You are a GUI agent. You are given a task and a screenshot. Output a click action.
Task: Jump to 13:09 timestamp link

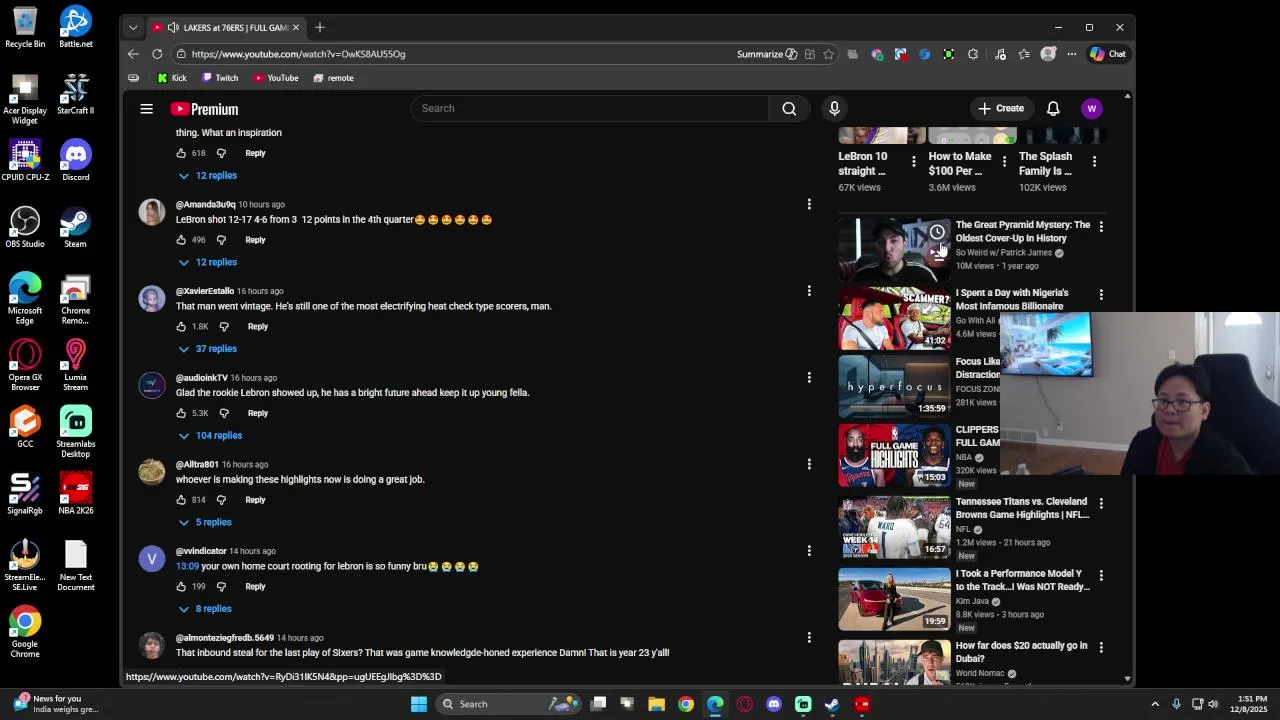click(x=187, y=566)
